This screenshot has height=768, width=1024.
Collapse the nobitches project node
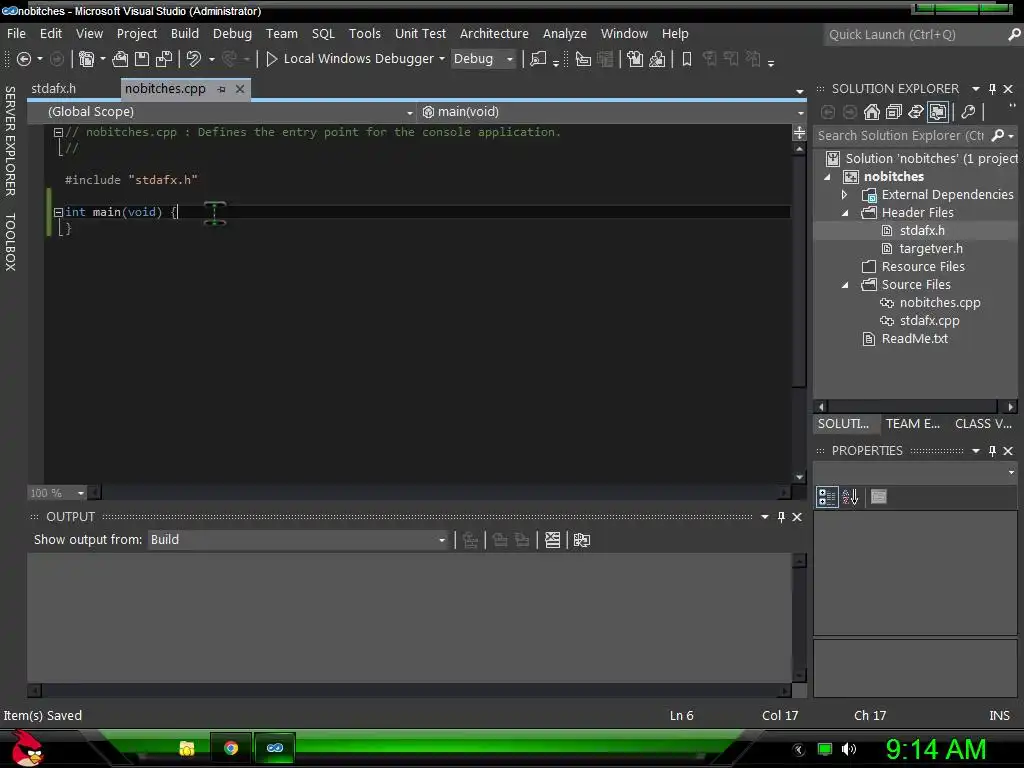tap(827, 177)
